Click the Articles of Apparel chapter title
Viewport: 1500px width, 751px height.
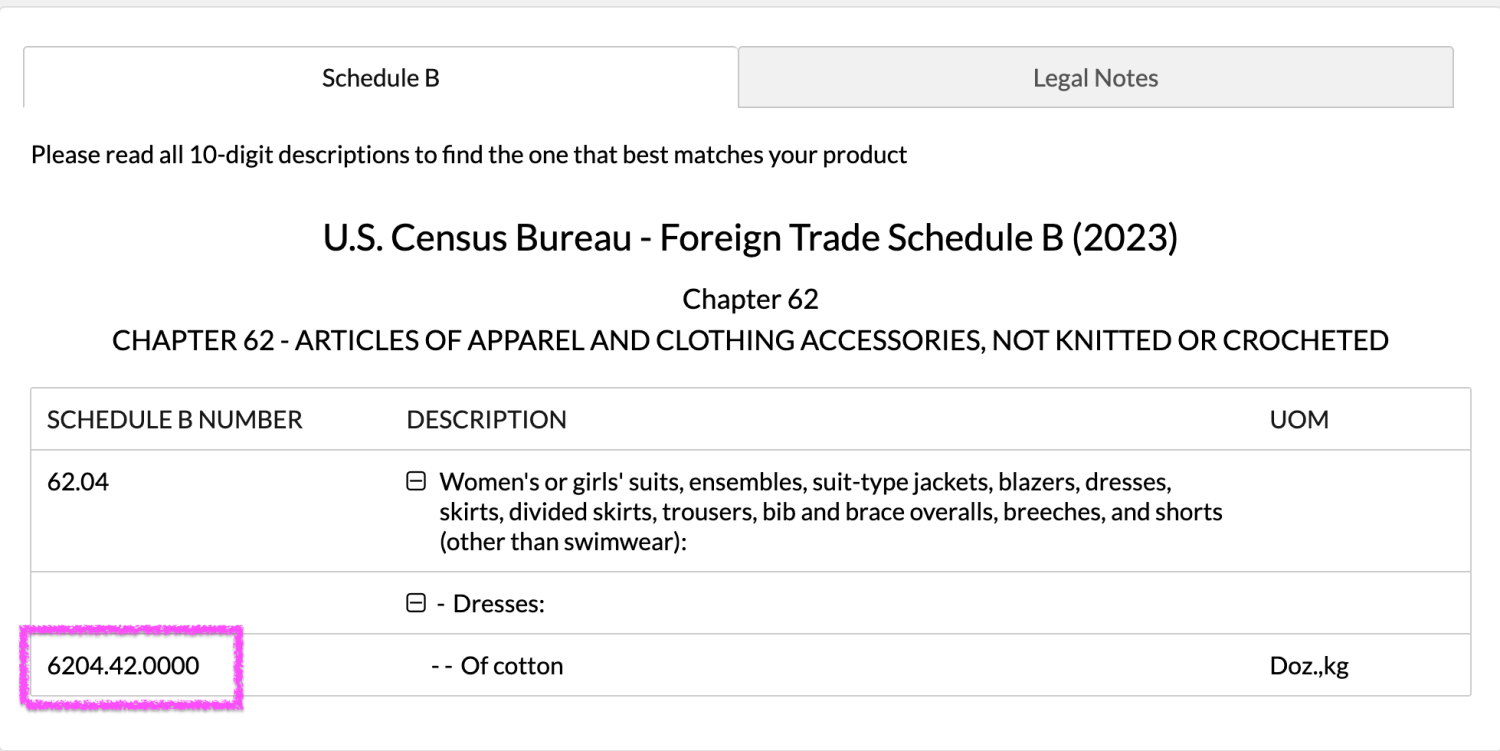point(750,340)
